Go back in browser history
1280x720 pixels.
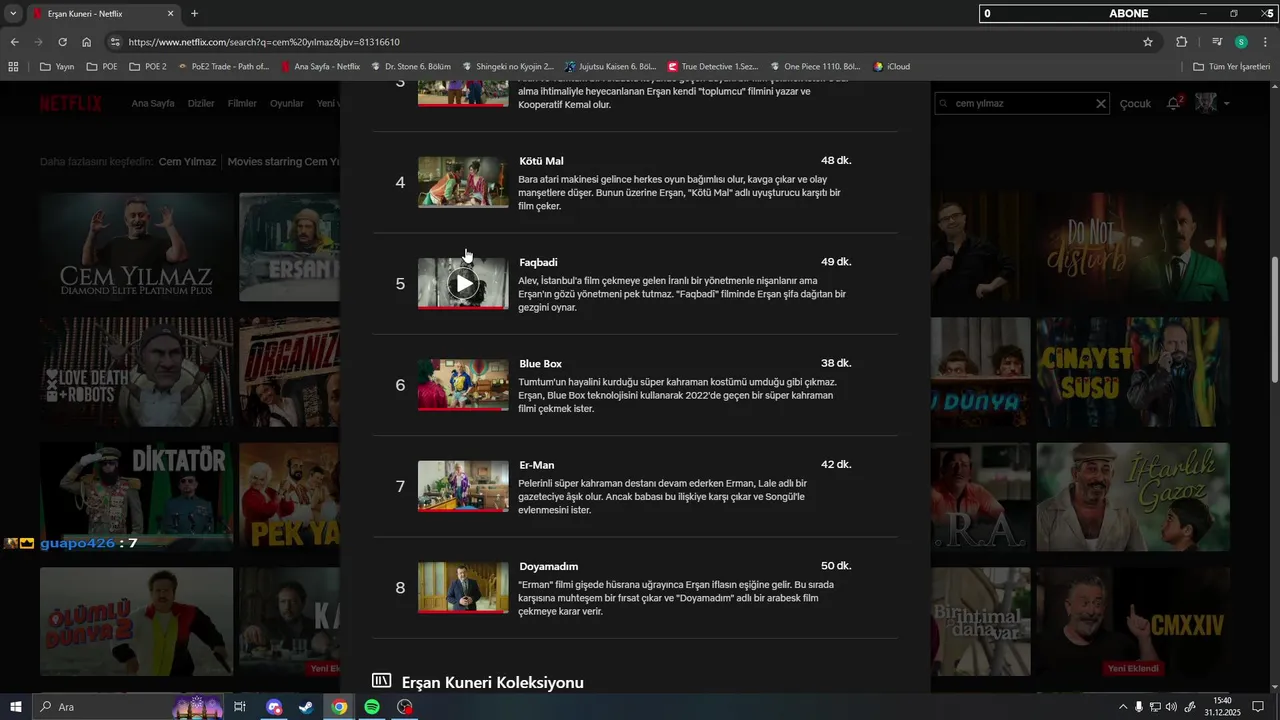14,42
